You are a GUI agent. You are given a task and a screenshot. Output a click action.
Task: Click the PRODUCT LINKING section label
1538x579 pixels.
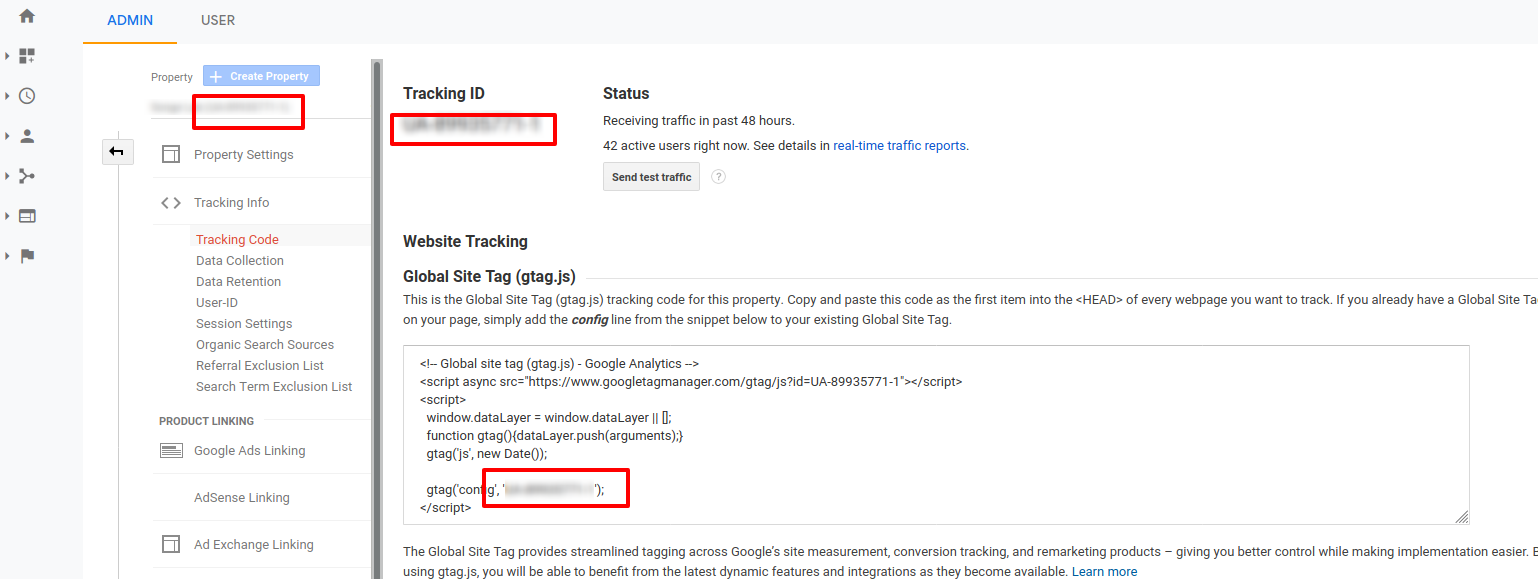pyautogui.click(x=207, y=421)
